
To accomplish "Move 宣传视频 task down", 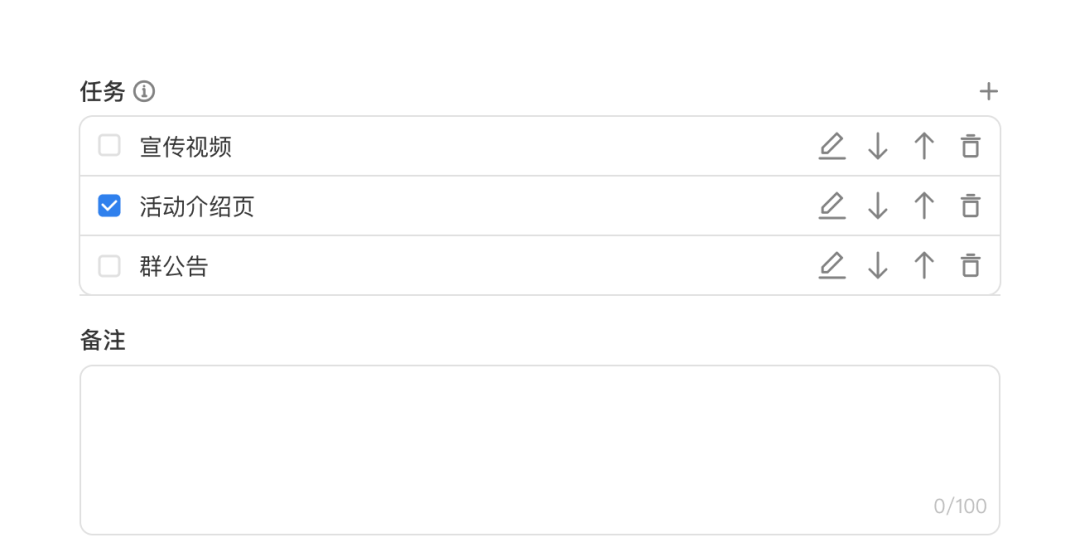I will point(878,146).
